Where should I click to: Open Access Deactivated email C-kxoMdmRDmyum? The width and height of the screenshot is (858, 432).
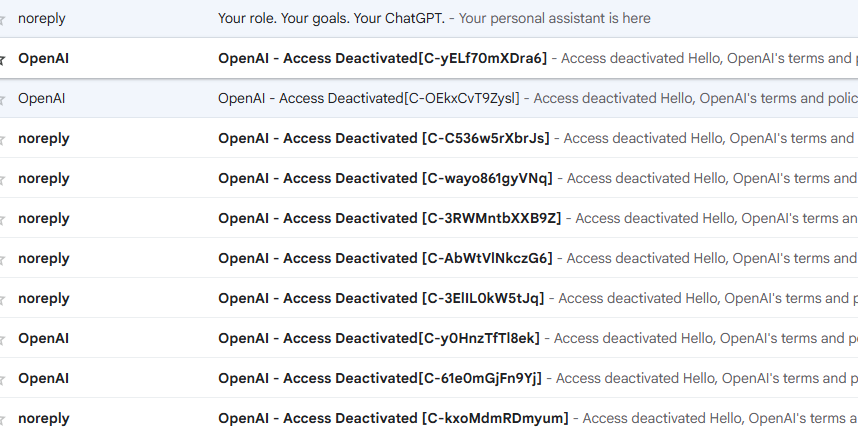(x=429, y=418)
